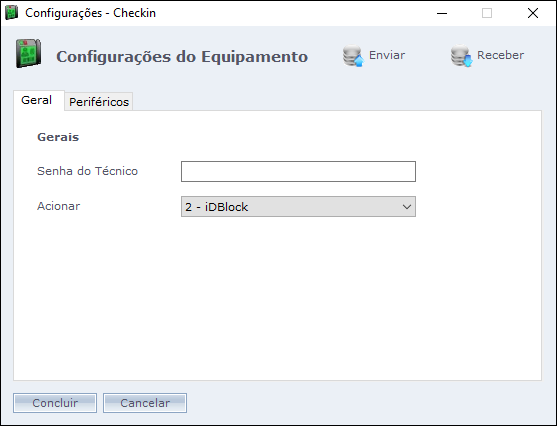The image size is (557, 426).
Task: Click the Acionar field label
Action: coord(59,206)
